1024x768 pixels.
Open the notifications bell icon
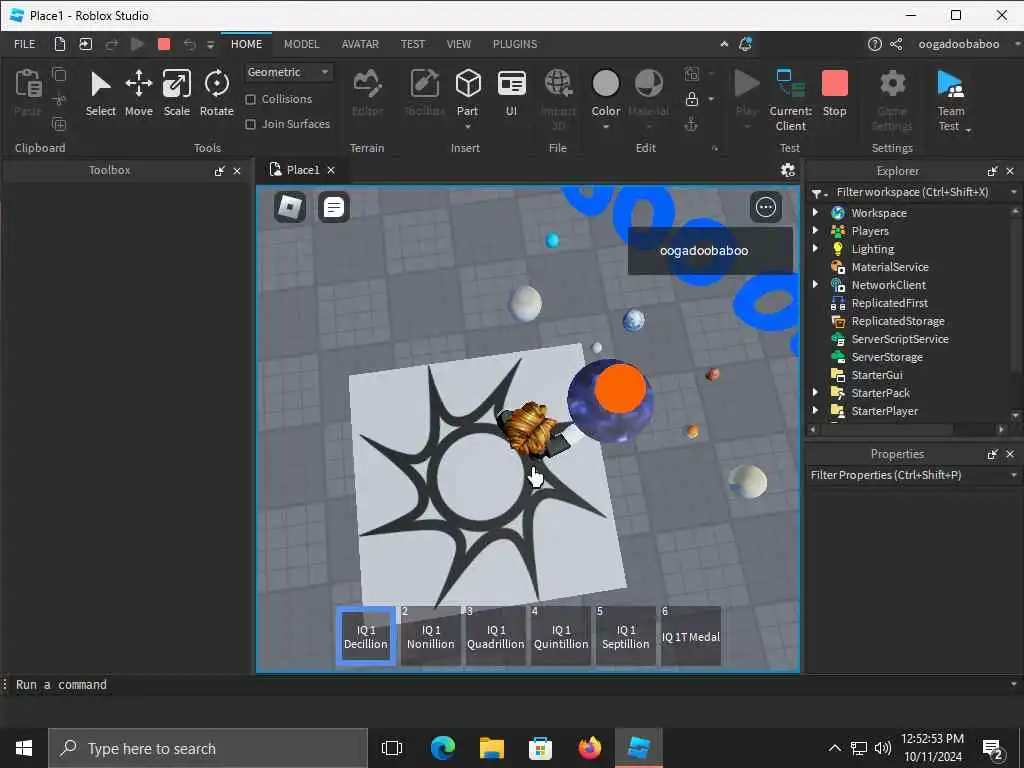pos(745,44)
